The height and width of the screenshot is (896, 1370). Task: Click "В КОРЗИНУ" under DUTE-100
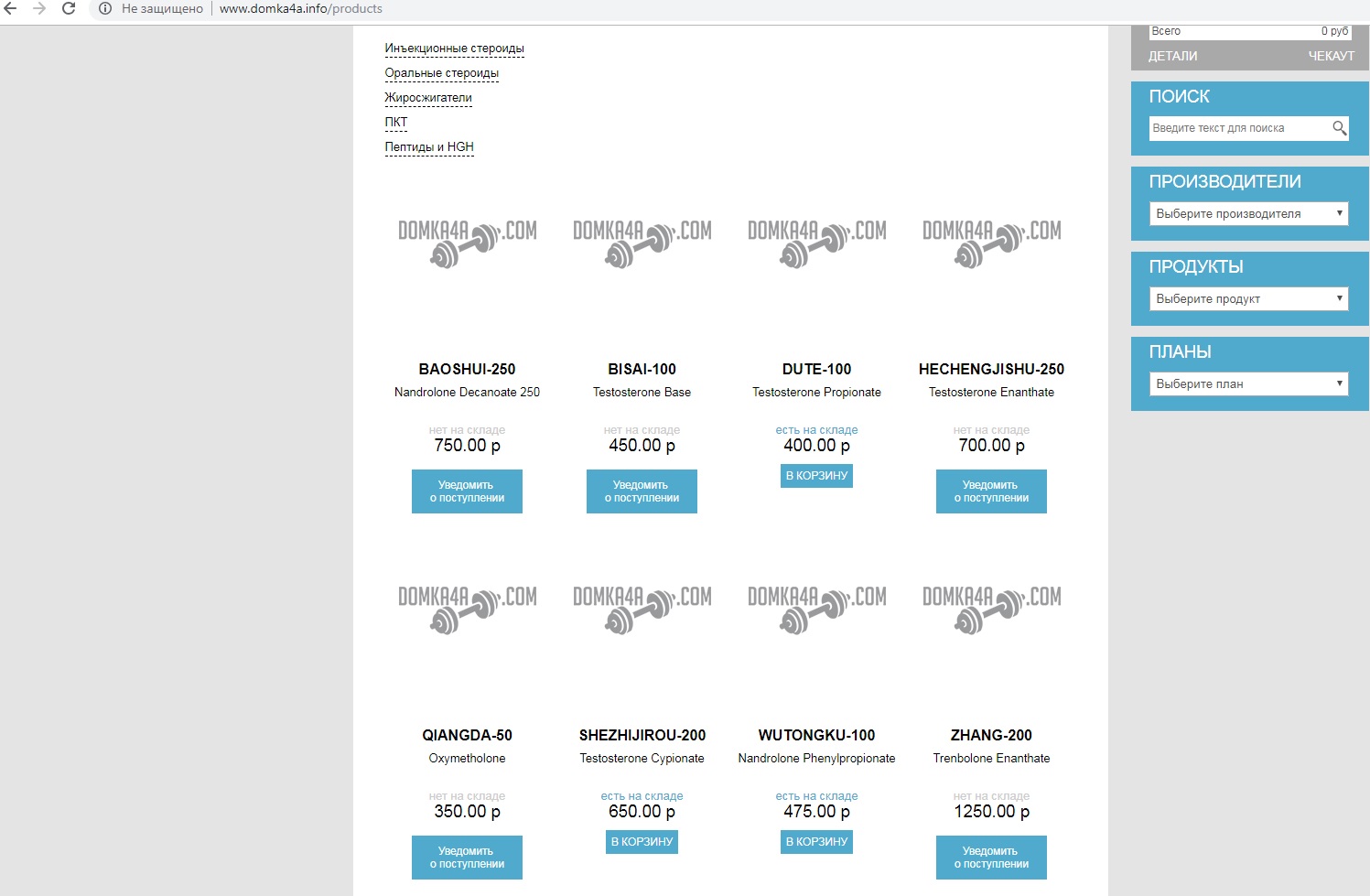click(816, 476)
